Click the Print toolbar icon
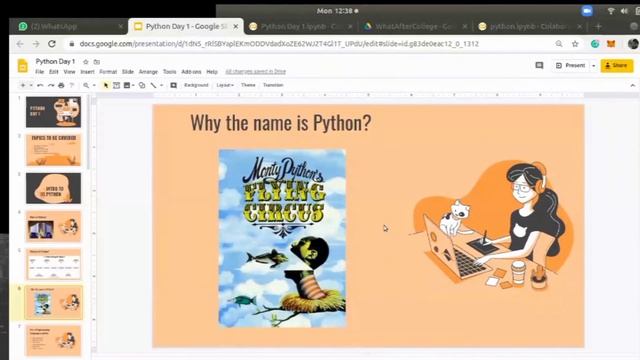This screenshot has width=640, height=360. coord(61,85)
